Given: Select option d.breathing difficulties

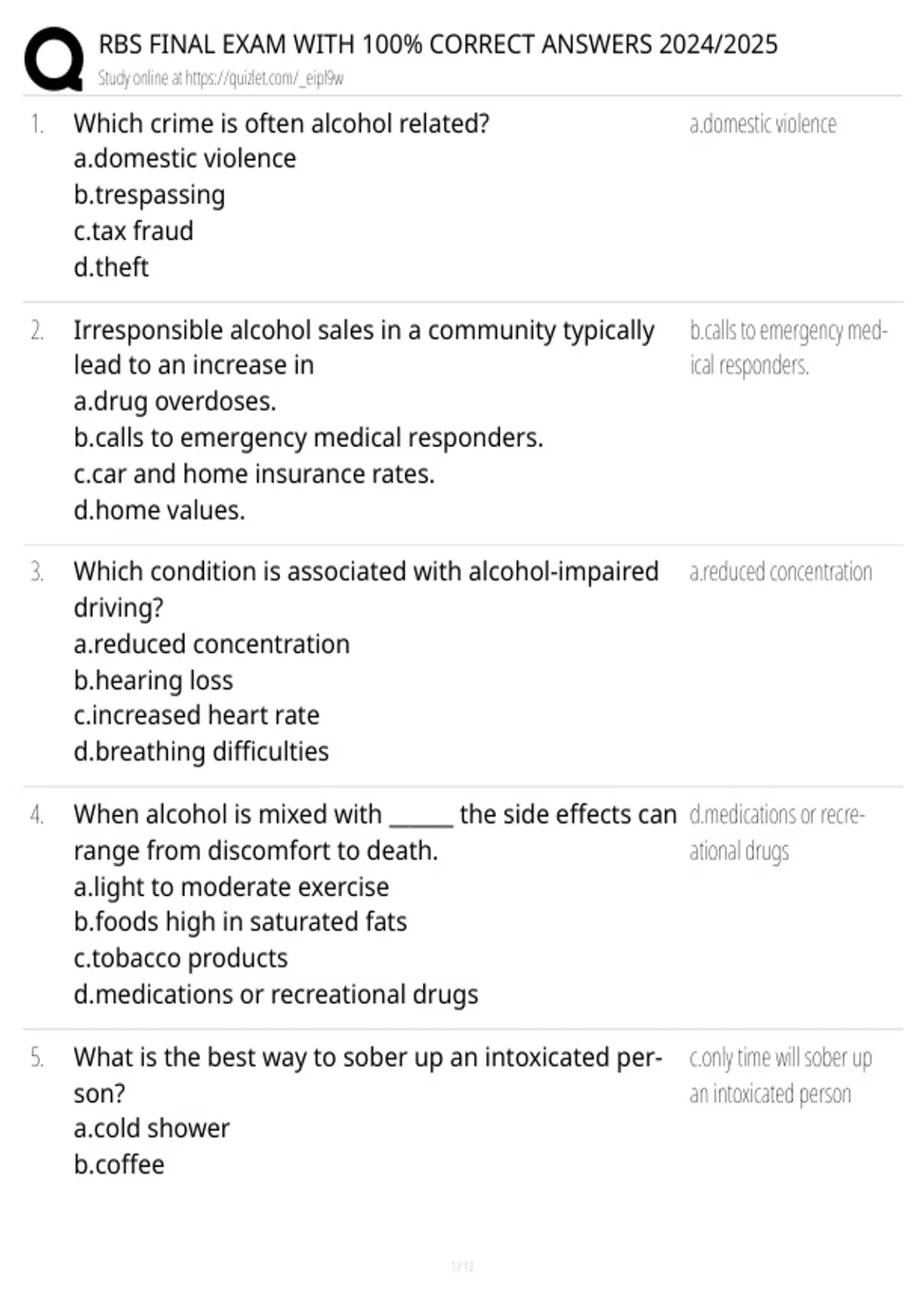Looking at the screenshot, I should pos(201,752).
